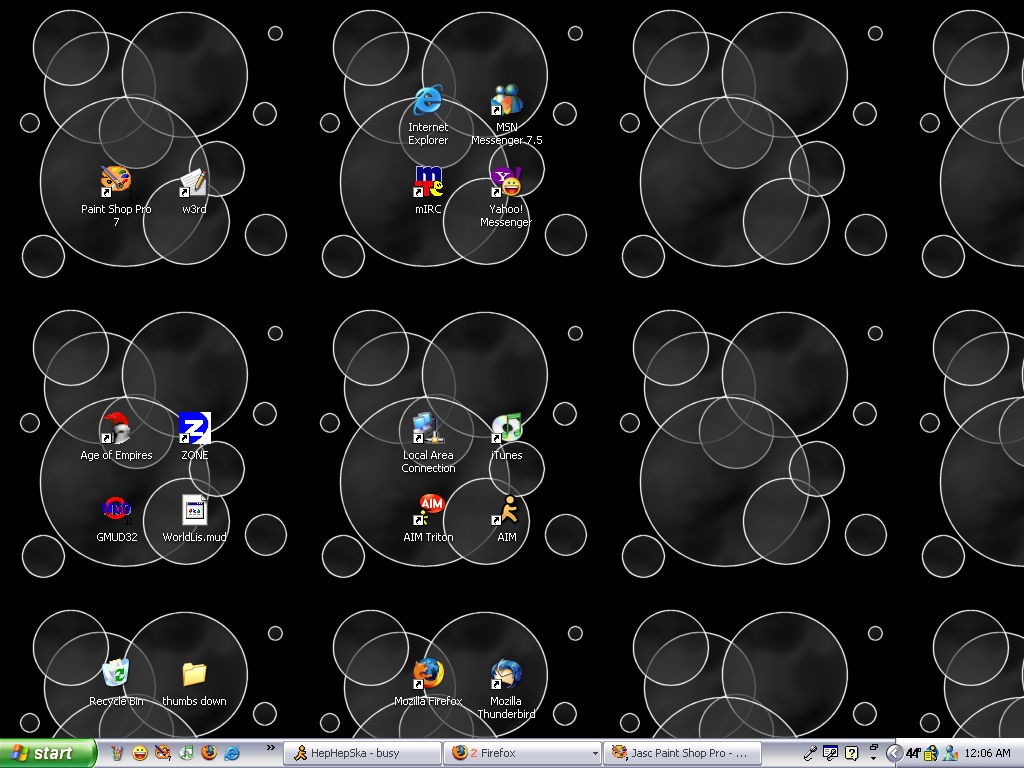Open the language bar help icon

point(852,753)
